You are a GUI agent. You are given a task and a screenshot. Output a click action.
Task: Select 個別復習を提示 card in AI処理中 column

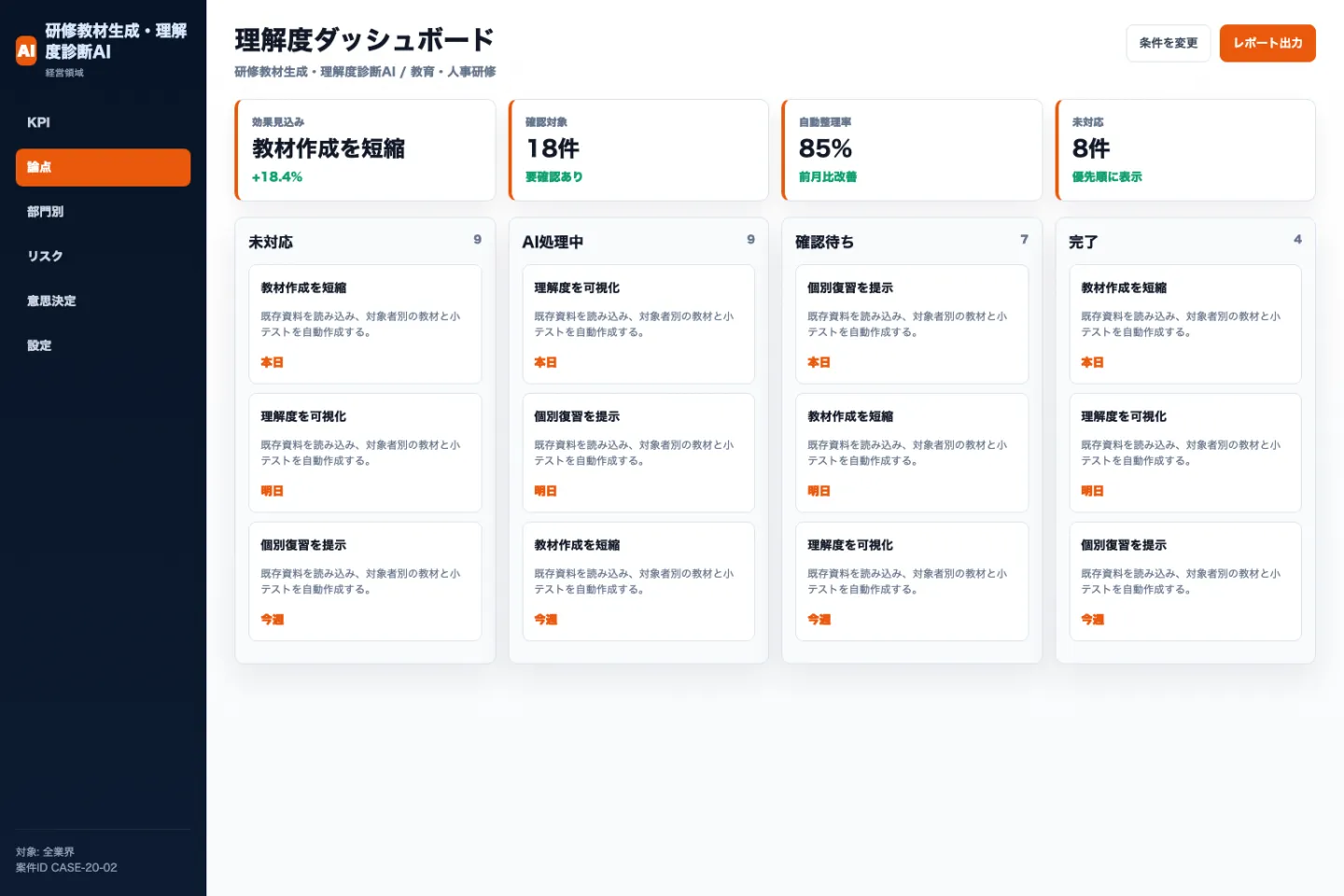pos(638,453)
